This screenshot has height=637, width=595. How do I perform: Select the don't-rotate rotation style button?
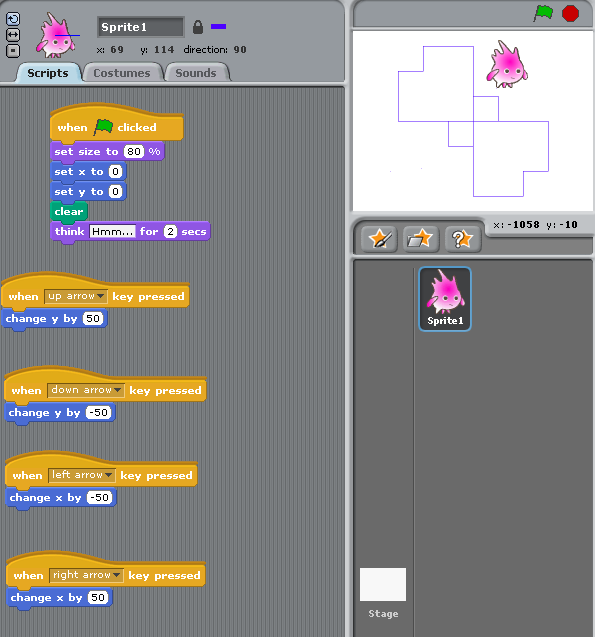coord(13,51)
